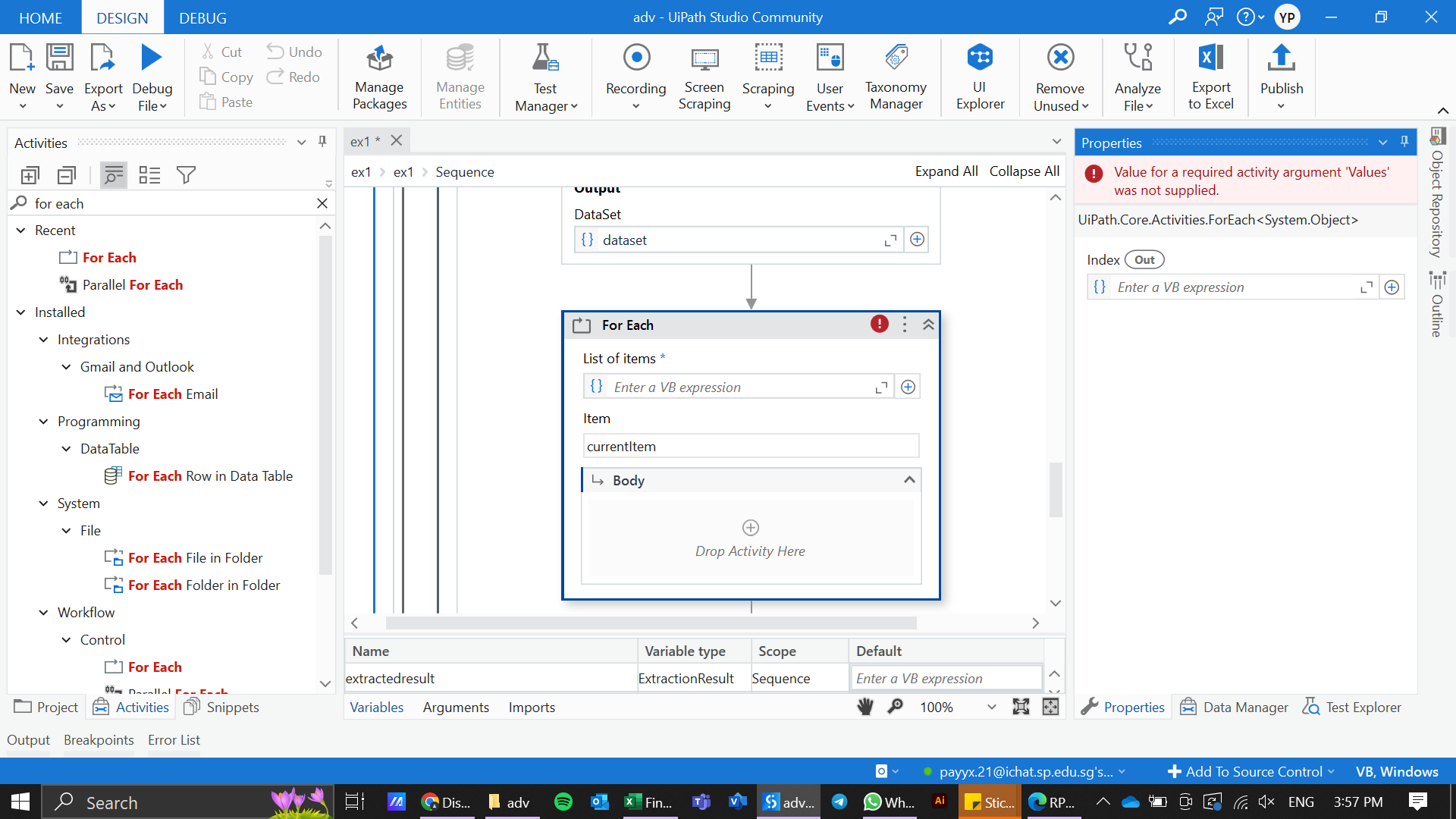
Task: Open Snippets panel tab
Action: pyautogui.click(x=221, y=707)
